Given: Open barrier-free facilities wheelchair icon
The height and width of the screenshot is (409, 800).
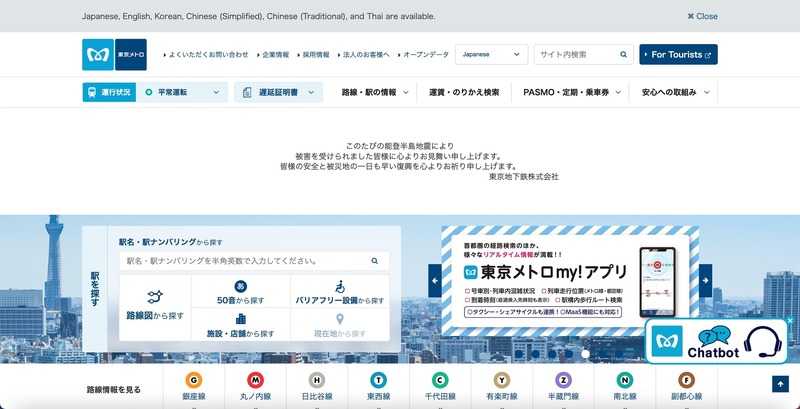Looking at the screenshot, I should [340, 287].
